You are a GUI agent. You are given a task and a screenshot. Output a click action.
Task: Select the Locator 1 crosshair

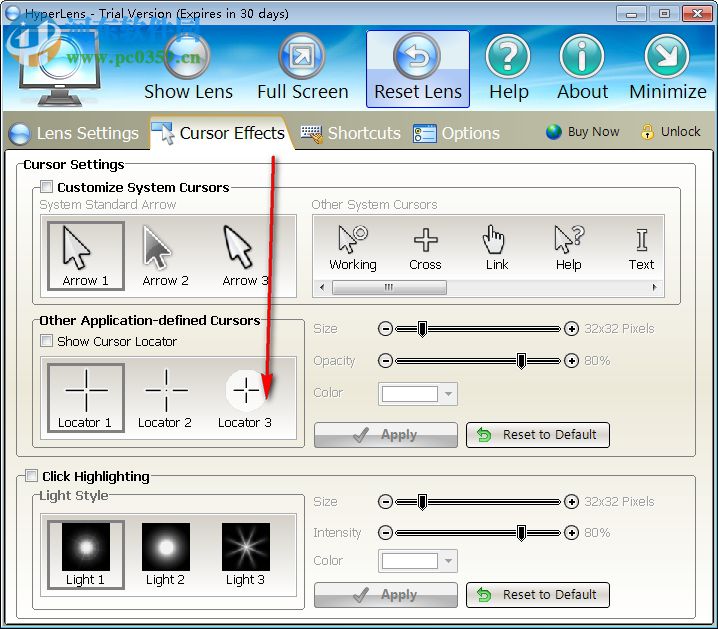point(86,398)
